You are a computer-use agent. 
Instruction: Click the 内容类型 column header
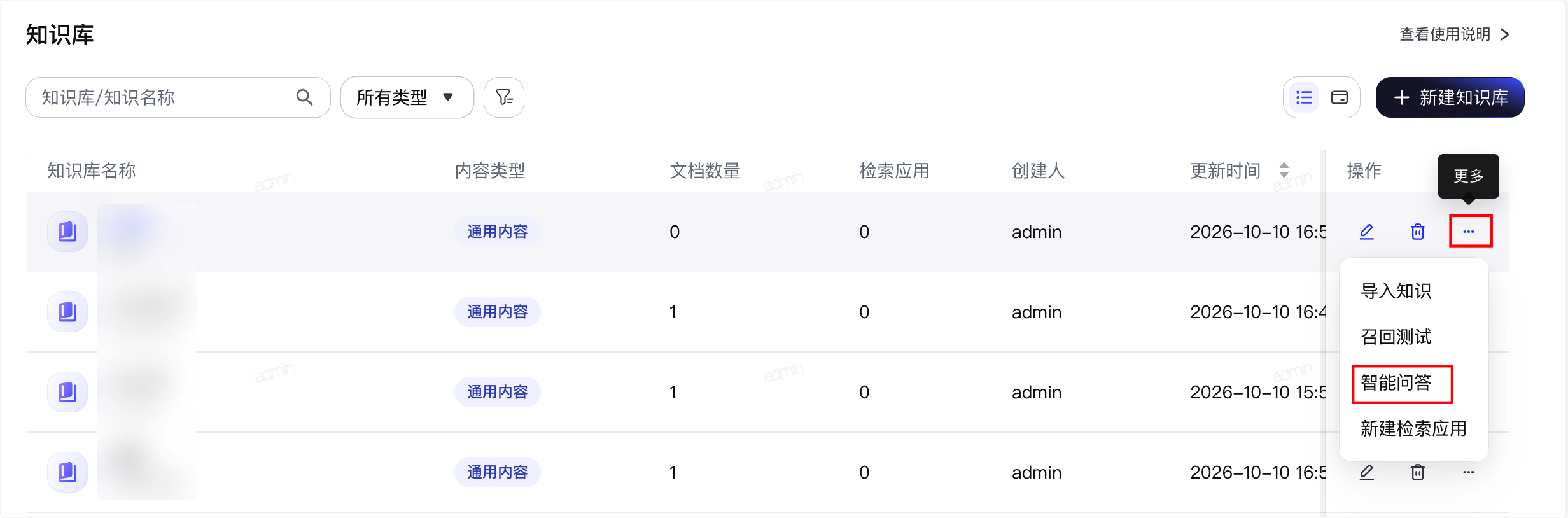point(490,171)
